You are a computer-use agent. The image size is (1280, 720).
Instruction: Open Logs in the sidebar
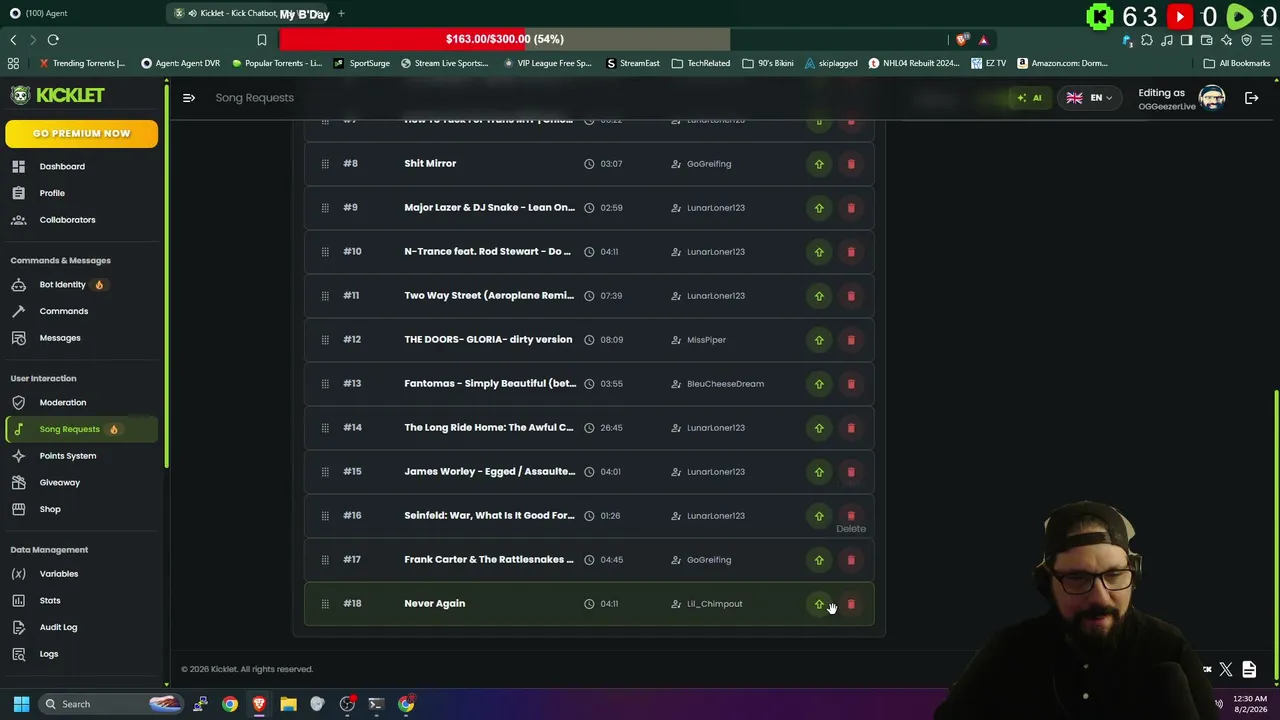(49, 654)
